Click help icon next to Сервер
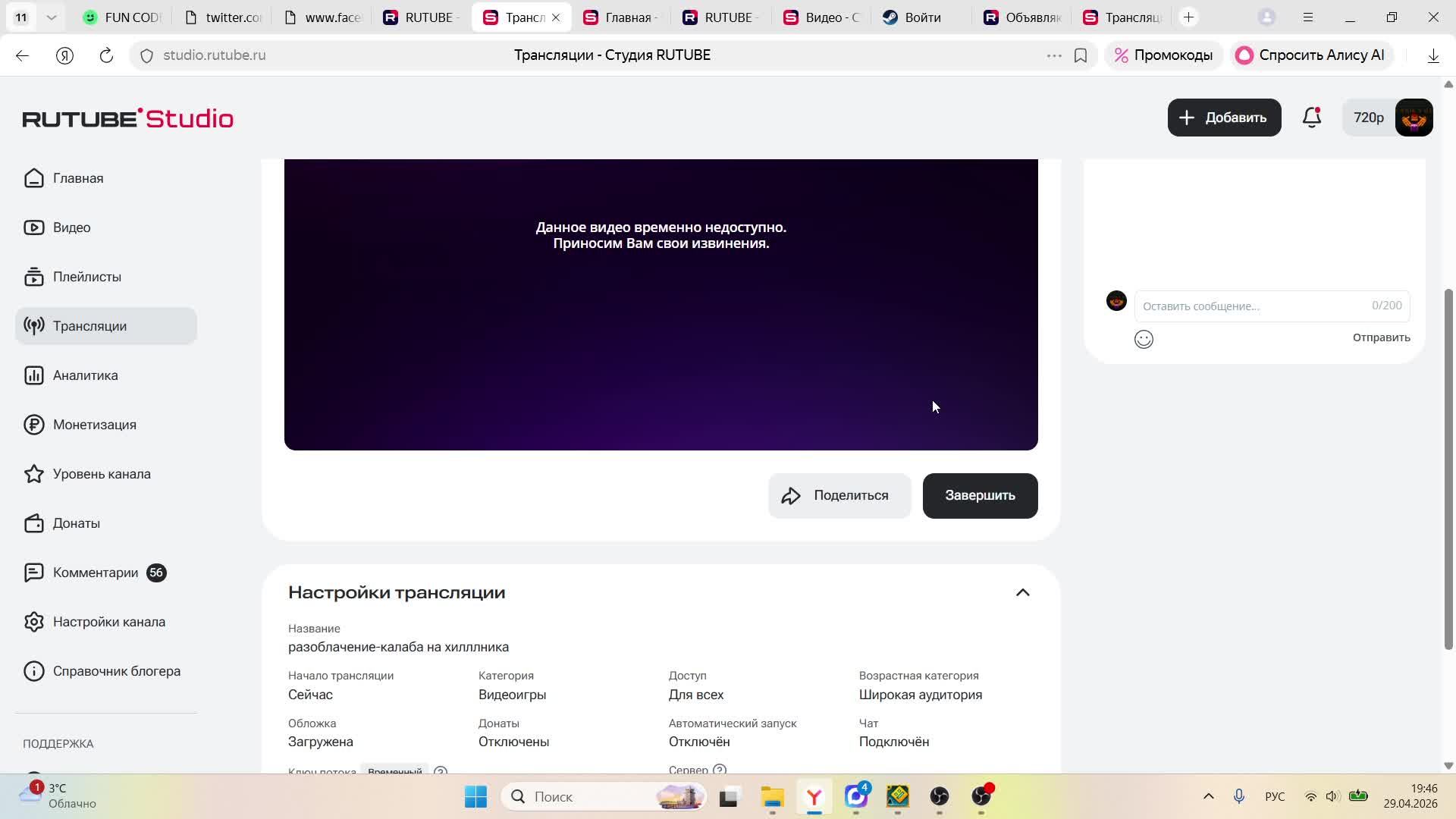The image size is (1456, 819). [720, 770]
